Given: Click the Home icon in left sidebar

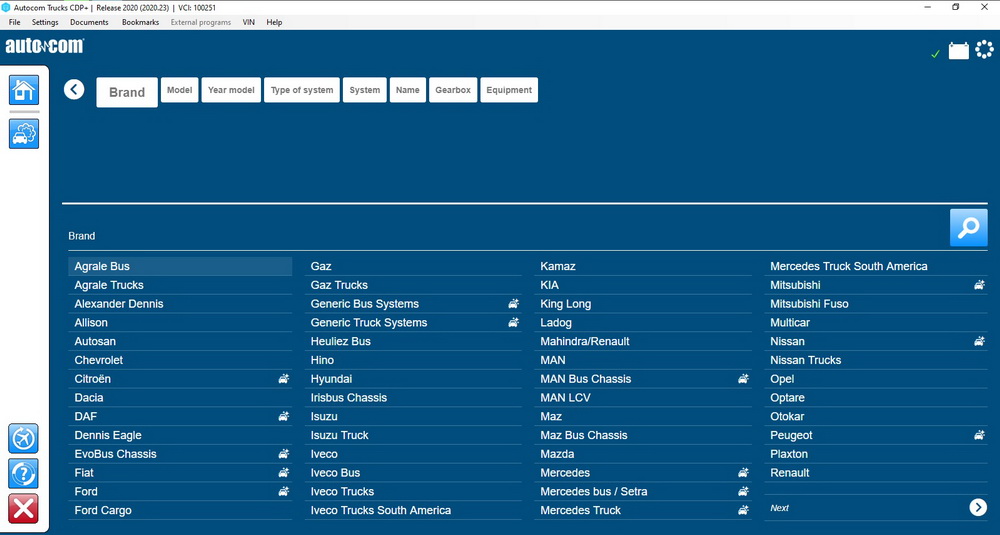Looking at the screenshot, I should (24, 90).
